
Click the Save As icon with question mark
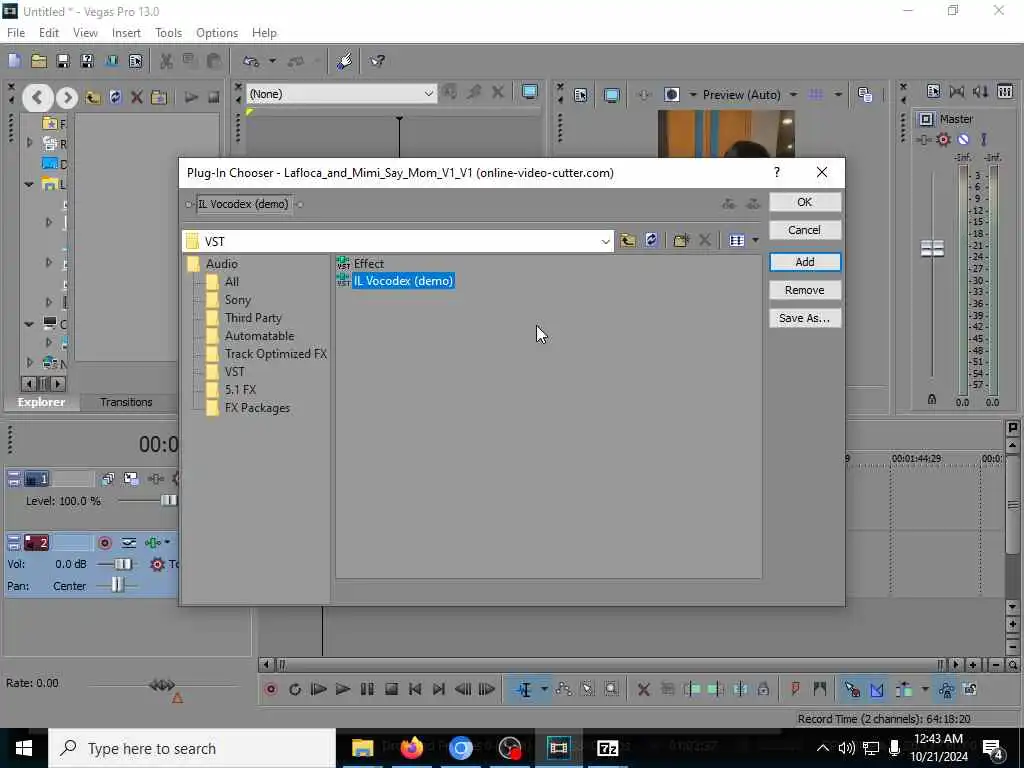pos(87,61)
